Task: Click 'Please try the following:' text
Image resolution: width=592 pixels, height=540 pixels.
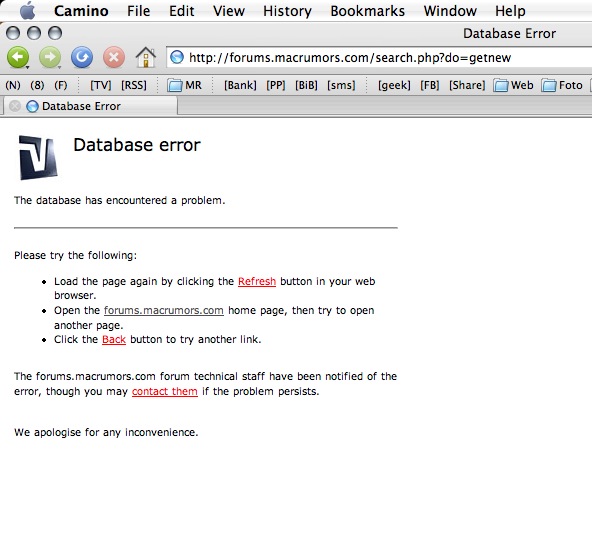Action: 76,256
